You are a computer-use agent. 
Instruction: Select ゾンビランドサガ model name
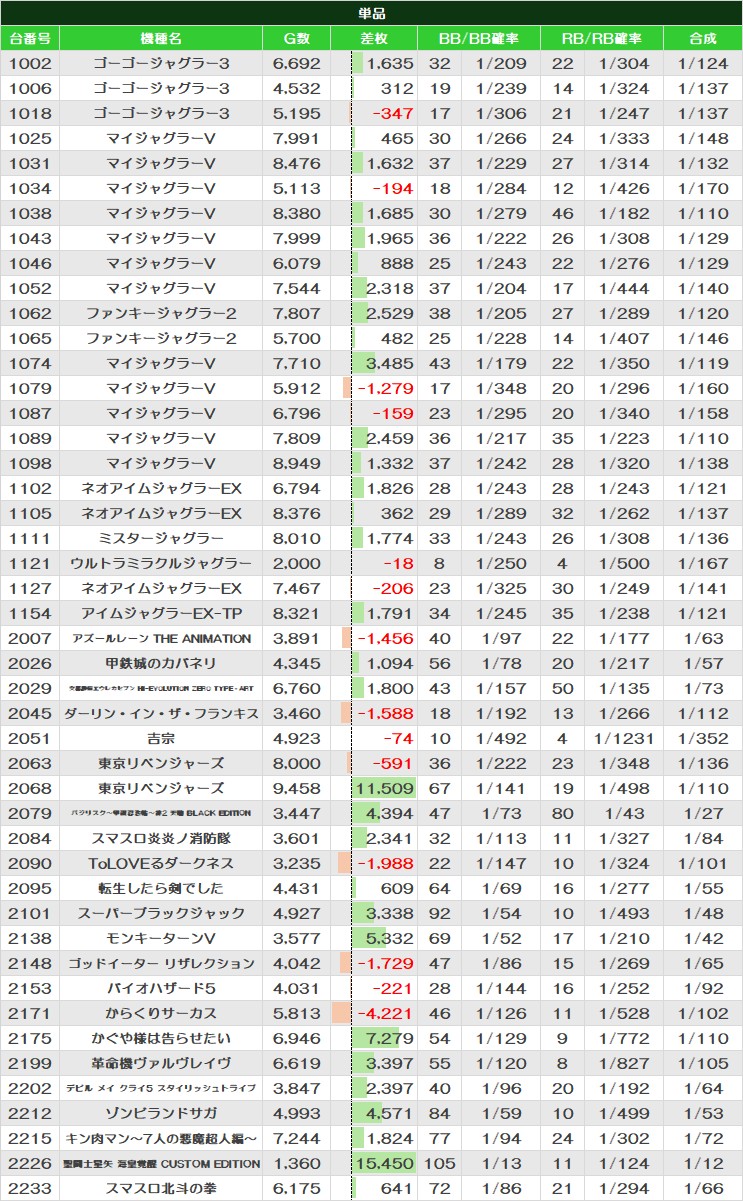pos(161,1113)
